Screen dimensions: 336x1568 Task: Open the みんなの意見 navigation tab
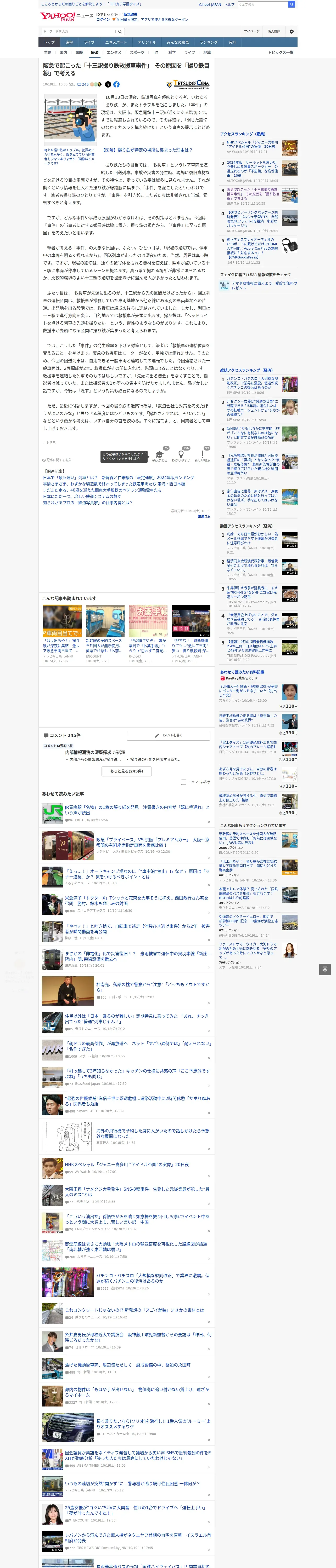pyautogui.click(x=177, y=43)
